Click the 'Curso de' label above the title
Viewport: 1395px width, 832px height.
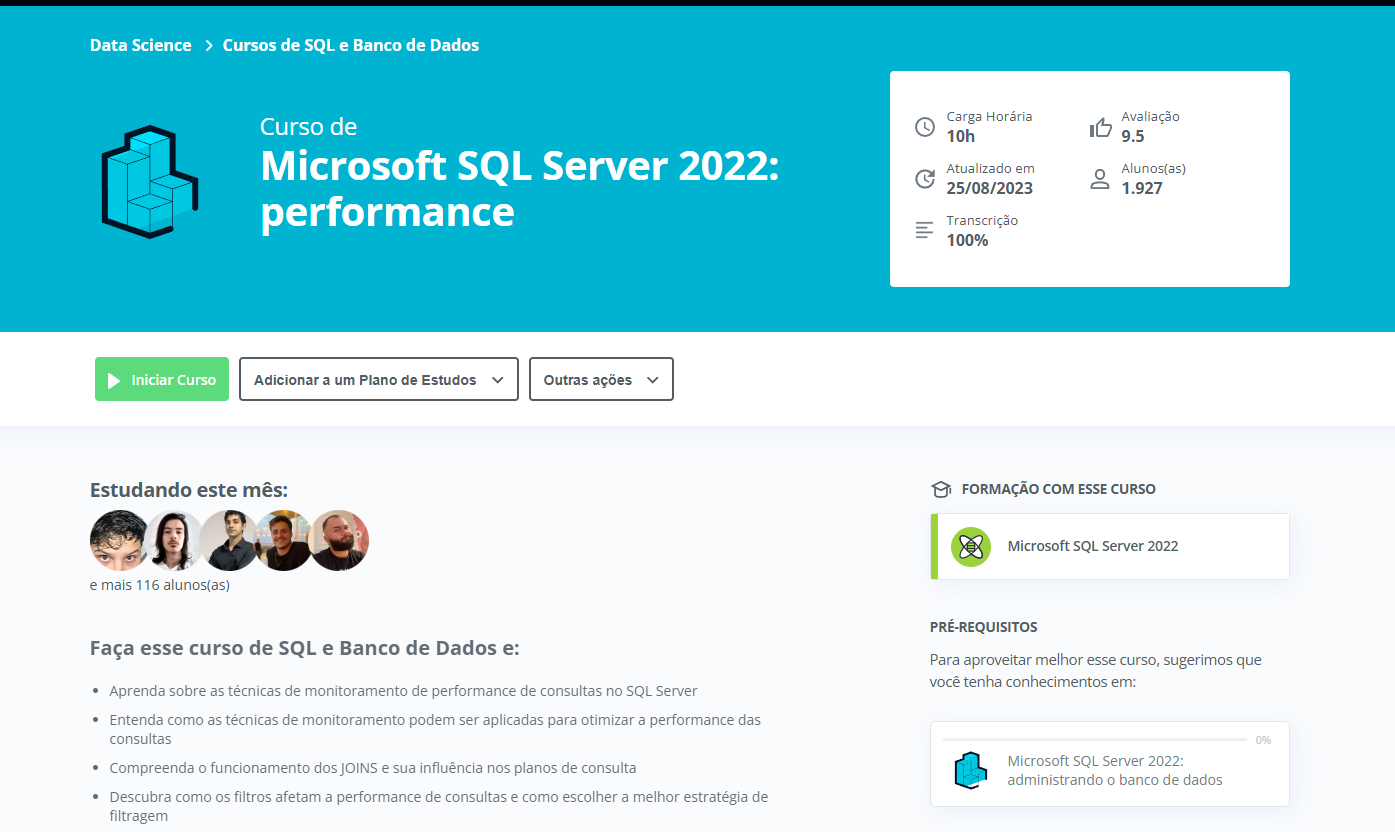point(309,126)
